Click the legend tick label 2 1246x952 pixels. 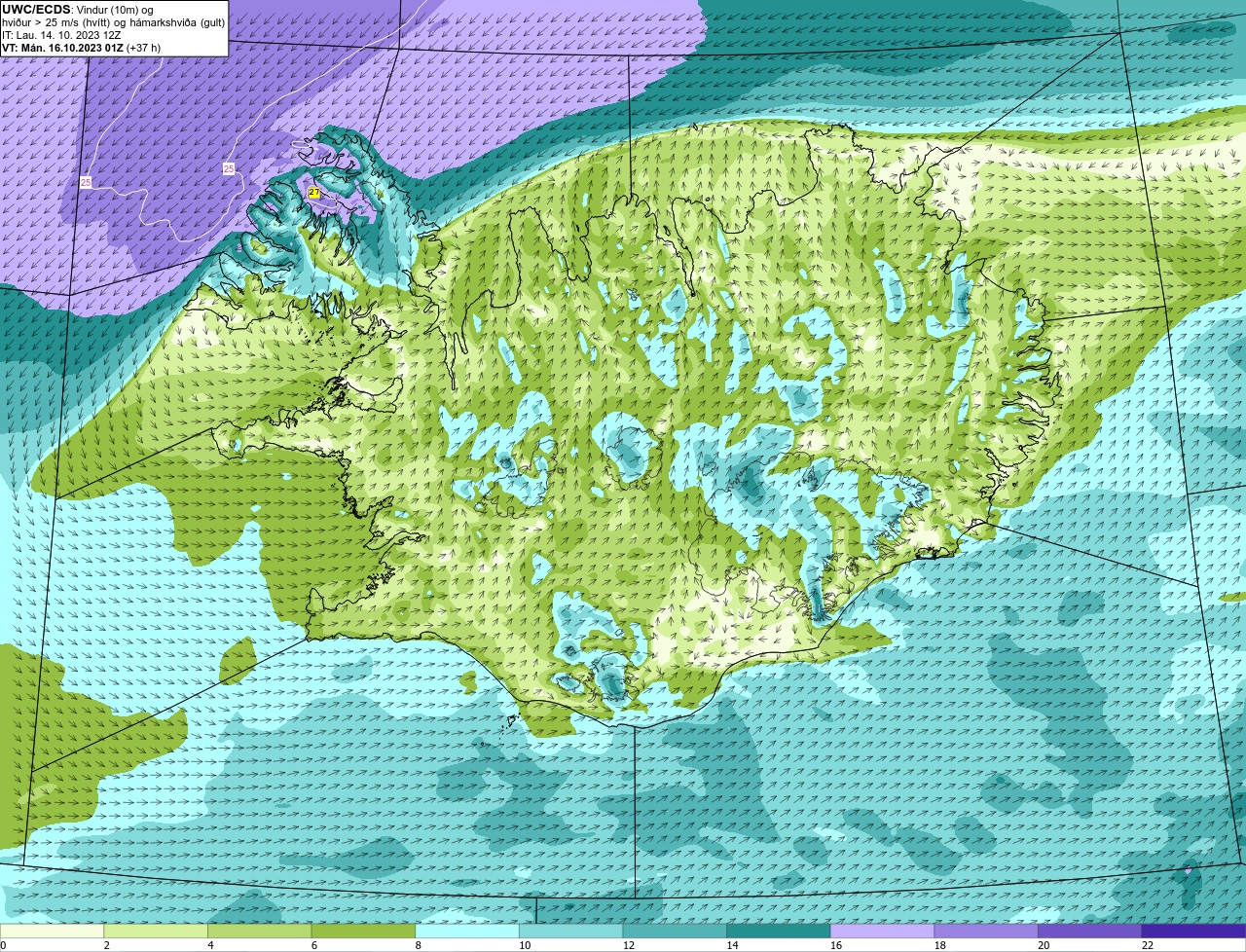pyautogui.click(x=106, y=944)
